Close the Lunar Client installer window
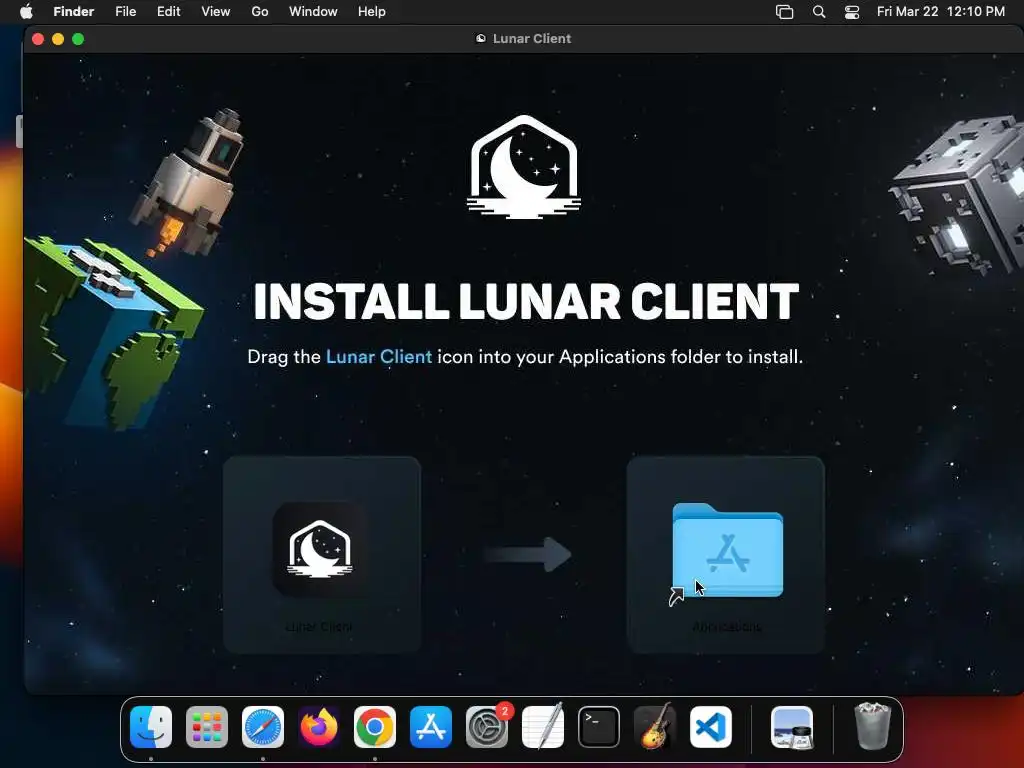The image size is (1024, 768). pos(38,39)
